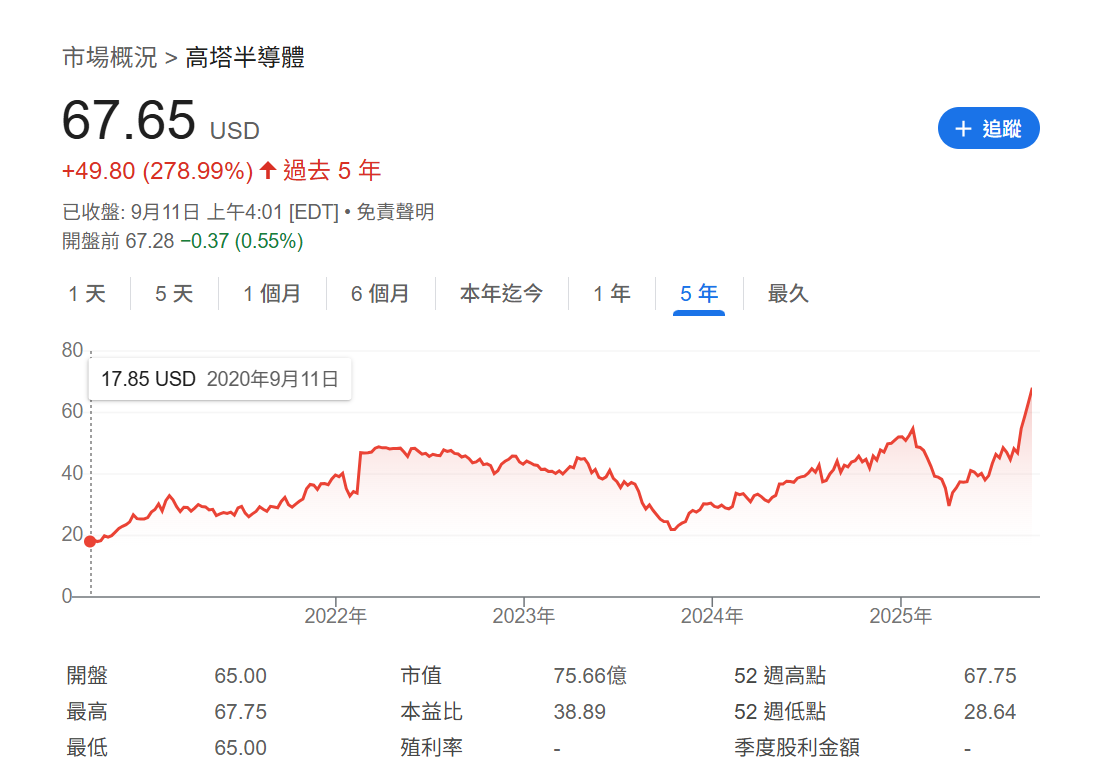Click the red data point on chart start
Screen dimensions: 1101x784
point(90,541)
